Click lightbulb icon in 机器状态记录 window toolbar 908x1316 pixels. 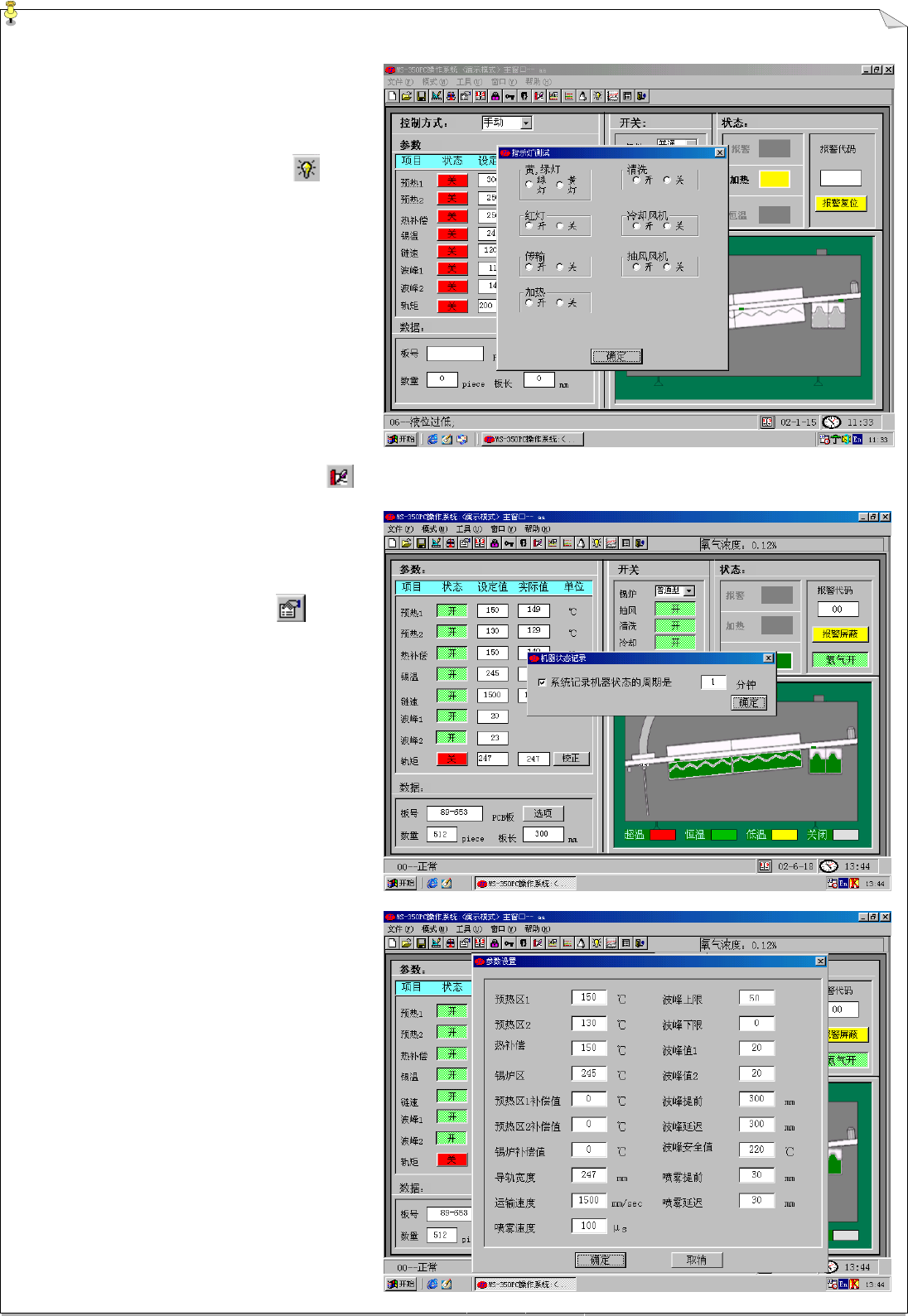click(596, 543)
